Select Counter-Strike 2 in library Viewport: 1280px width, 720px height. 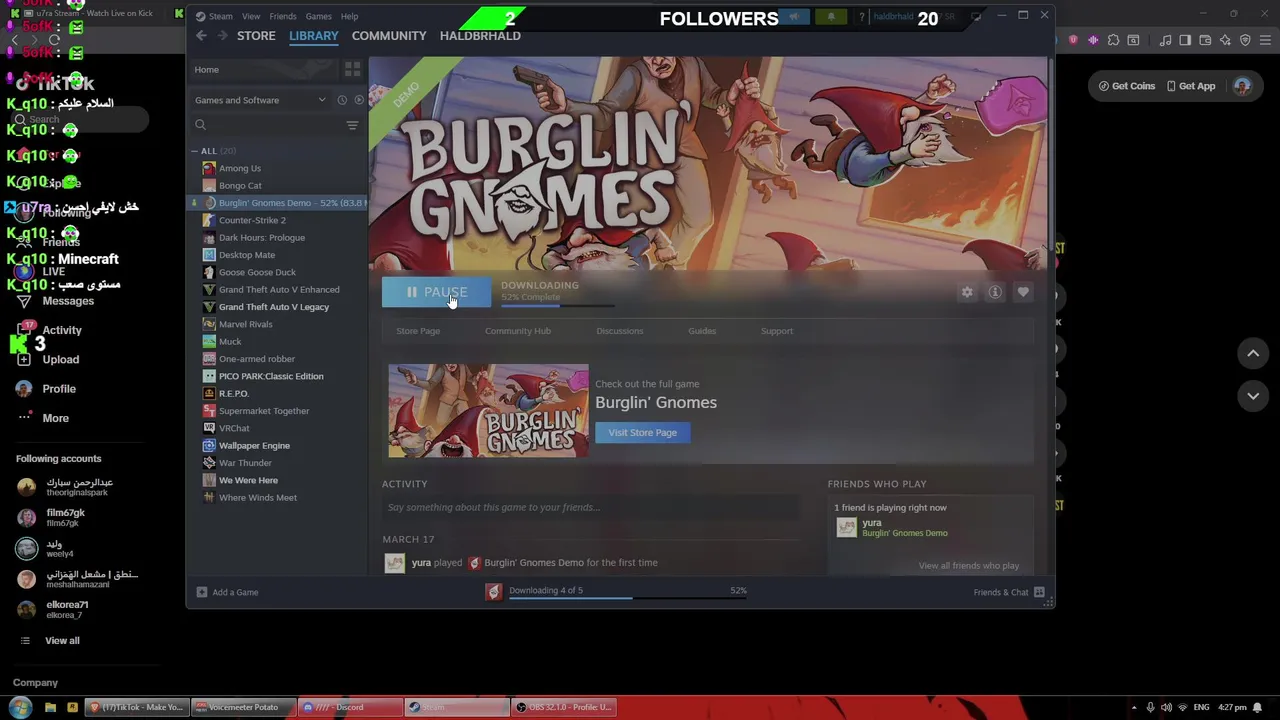(252, 220)
